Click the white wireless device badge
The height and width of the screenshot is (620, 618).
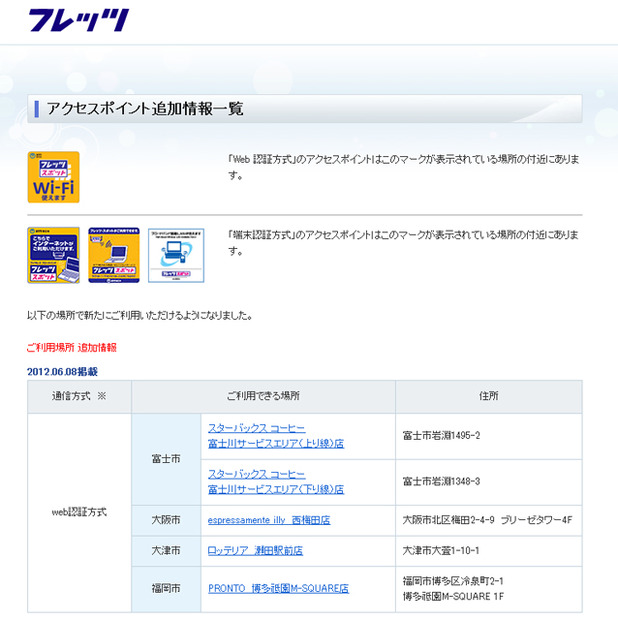coord(176,255)
